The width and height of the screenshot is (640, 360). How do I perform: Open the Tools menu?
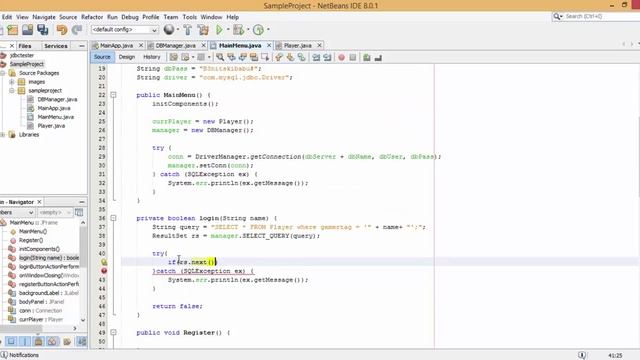[189, 17]
